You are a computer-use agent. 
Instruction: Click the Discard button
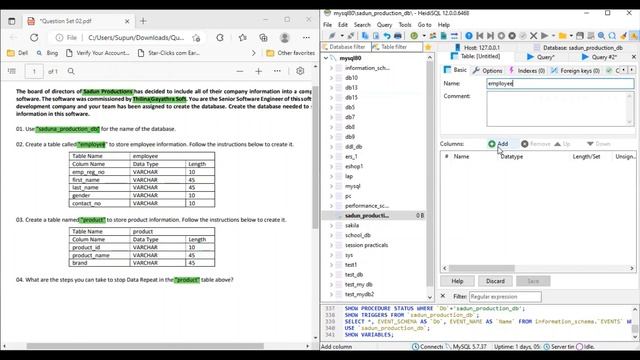(x=495, y=281)
